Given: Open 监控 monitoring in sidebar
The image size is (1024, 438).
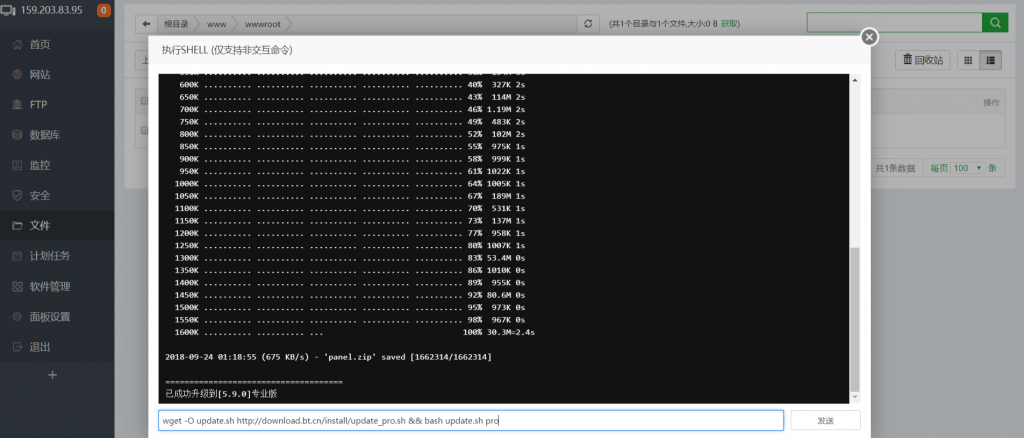Looking at the screenshot, I should tap(40, 165).
